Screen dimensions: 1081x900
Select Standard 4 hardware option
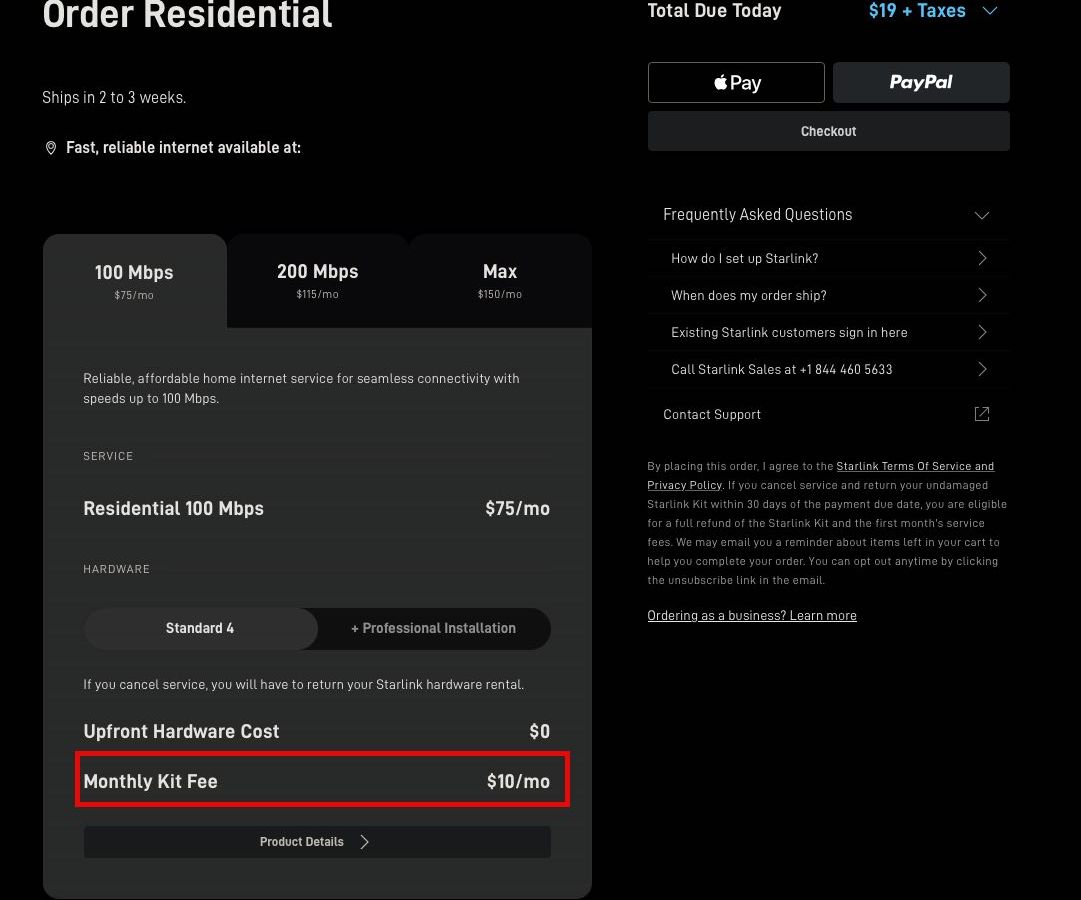[x=200, y=628]
